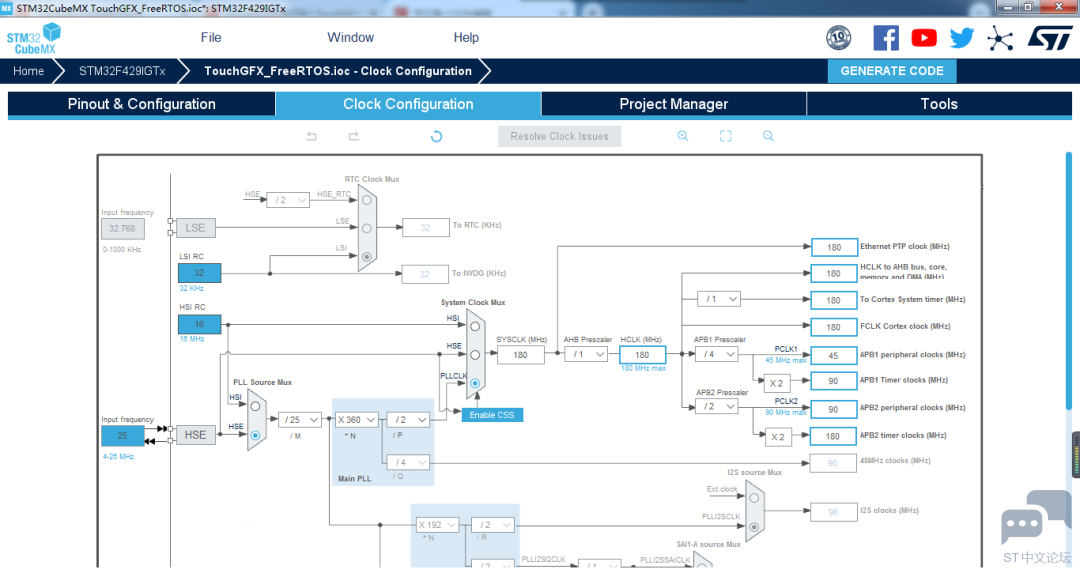The image size is (1080, 573).
Task: Click the GENERATE CODE button
Action: pyautogui.click(x=892, y=71)
